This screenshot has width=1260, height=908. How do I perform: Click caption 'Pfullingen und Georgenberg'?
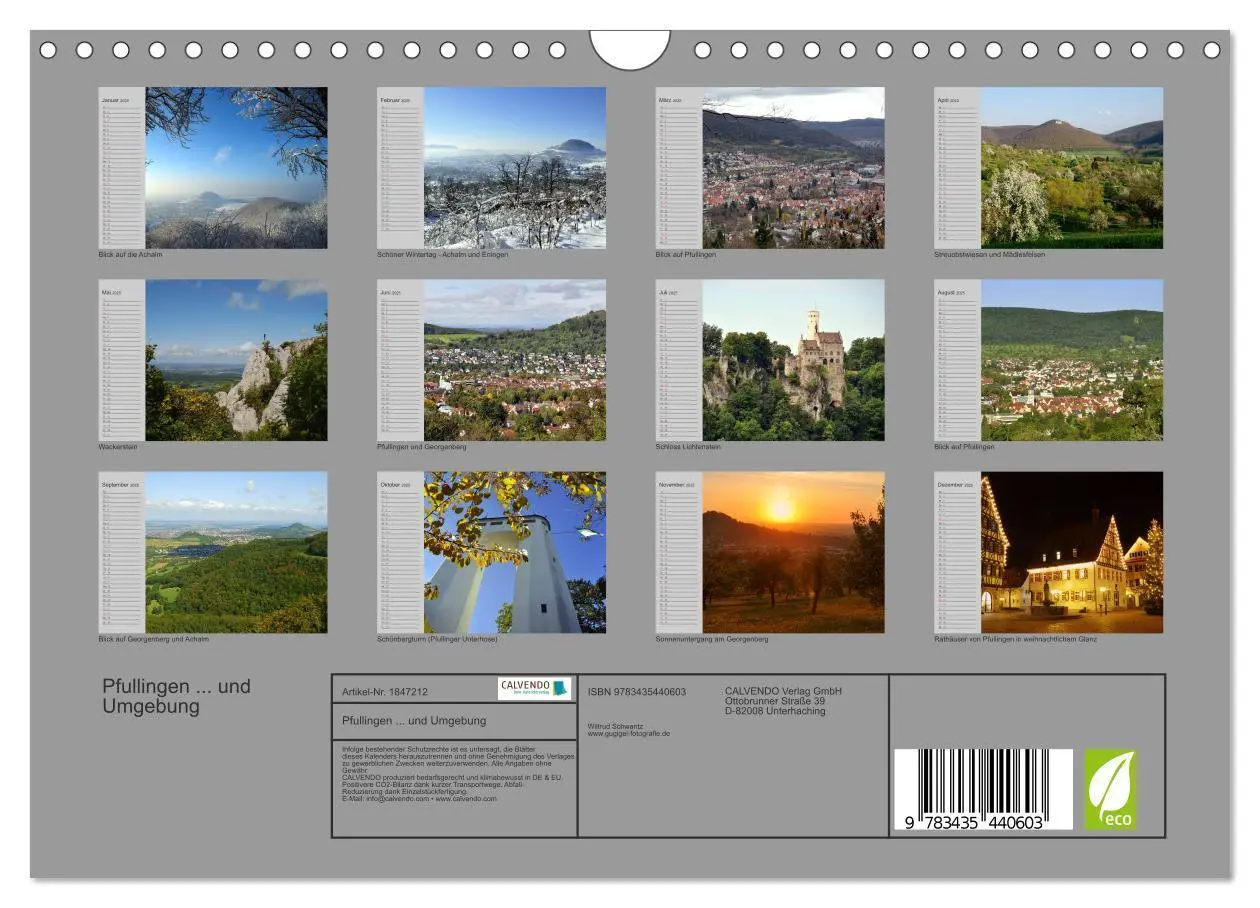coord(421,447)
